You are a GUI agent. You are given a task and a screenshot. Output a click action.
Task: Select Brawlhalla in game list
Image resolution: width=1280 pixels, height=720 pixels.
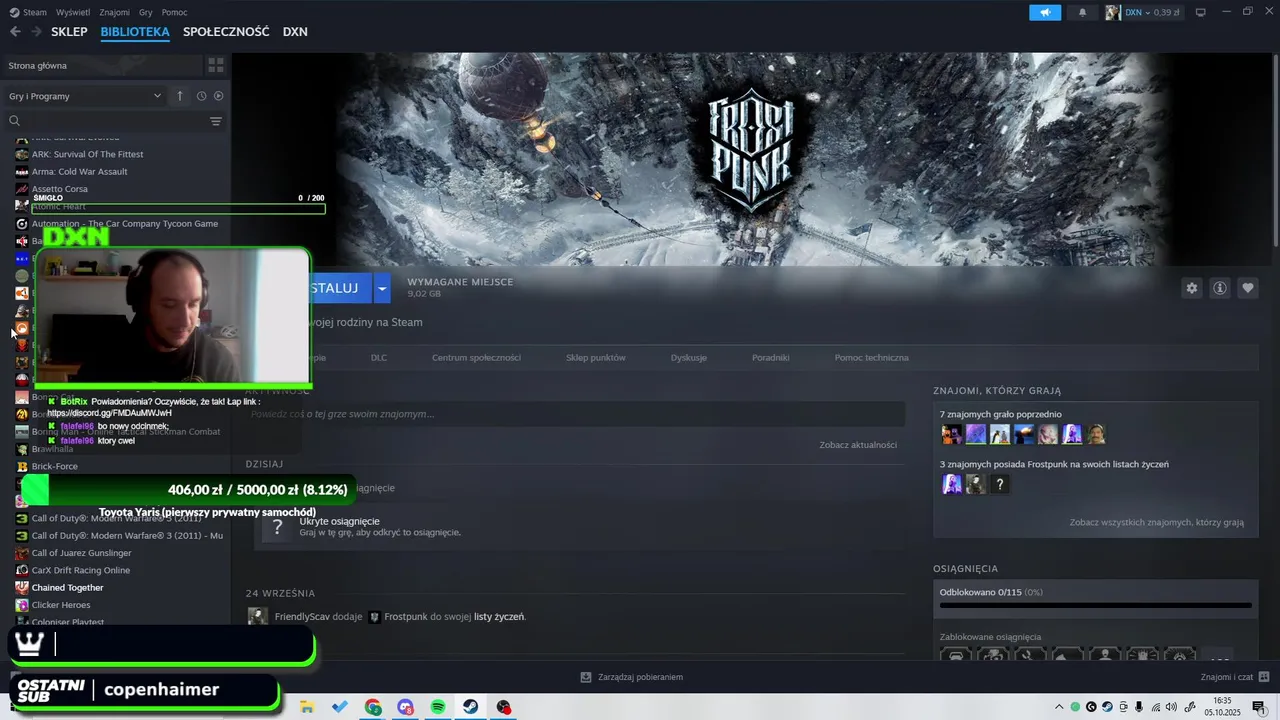click(x=52, y=449)
